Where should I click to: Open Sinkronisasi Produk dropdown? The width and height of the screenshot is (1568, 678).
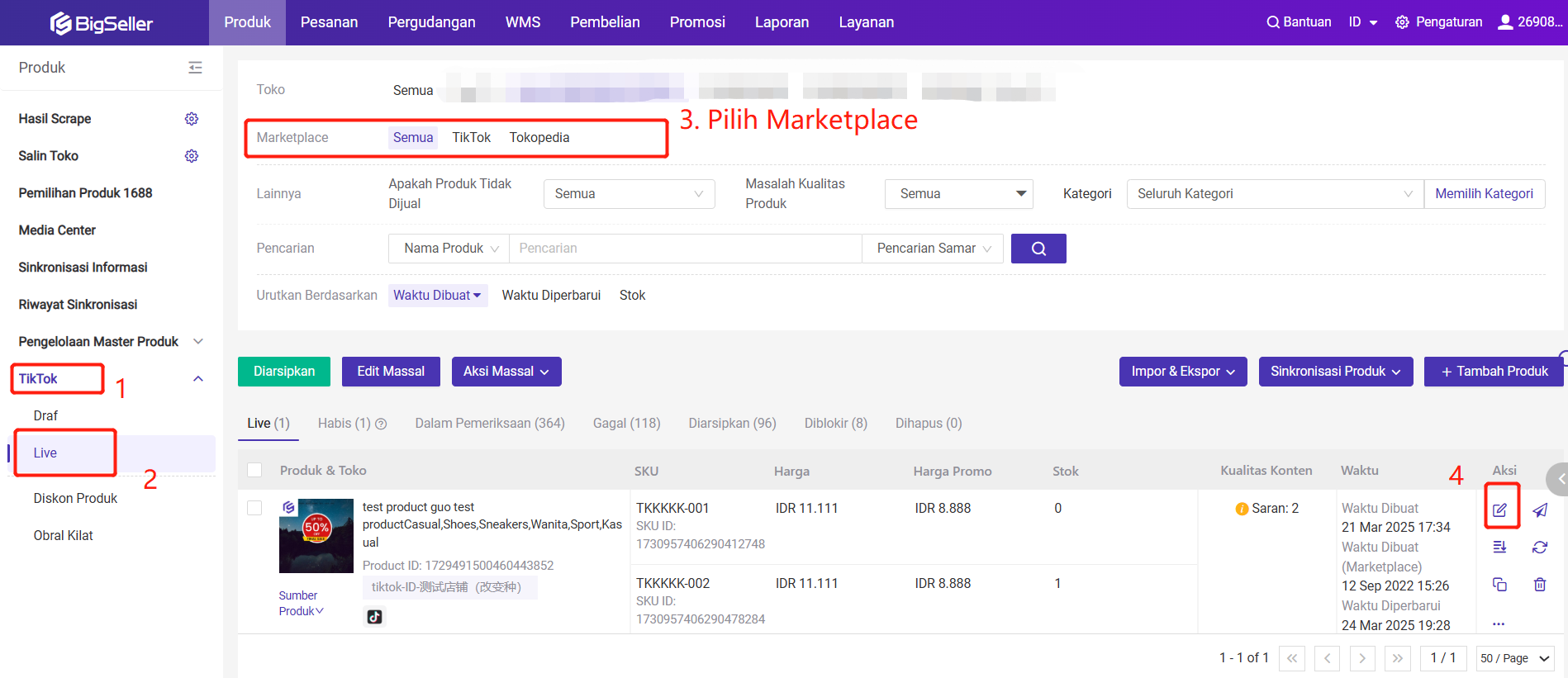coord(1336,372)
